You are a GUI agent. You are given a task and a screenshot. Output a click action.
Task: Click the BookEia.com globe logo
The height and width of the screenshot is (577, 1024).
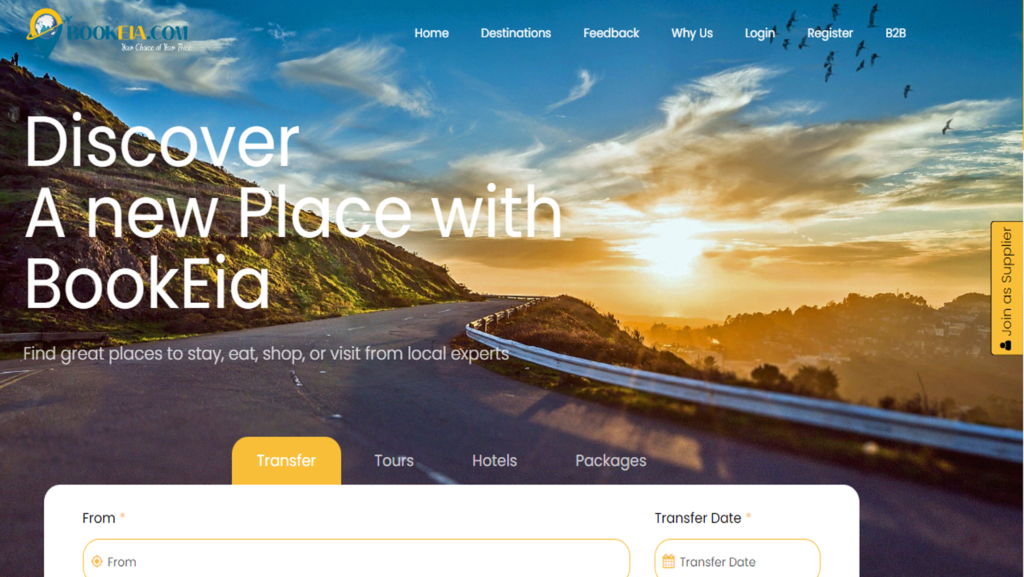click(44, 30)
